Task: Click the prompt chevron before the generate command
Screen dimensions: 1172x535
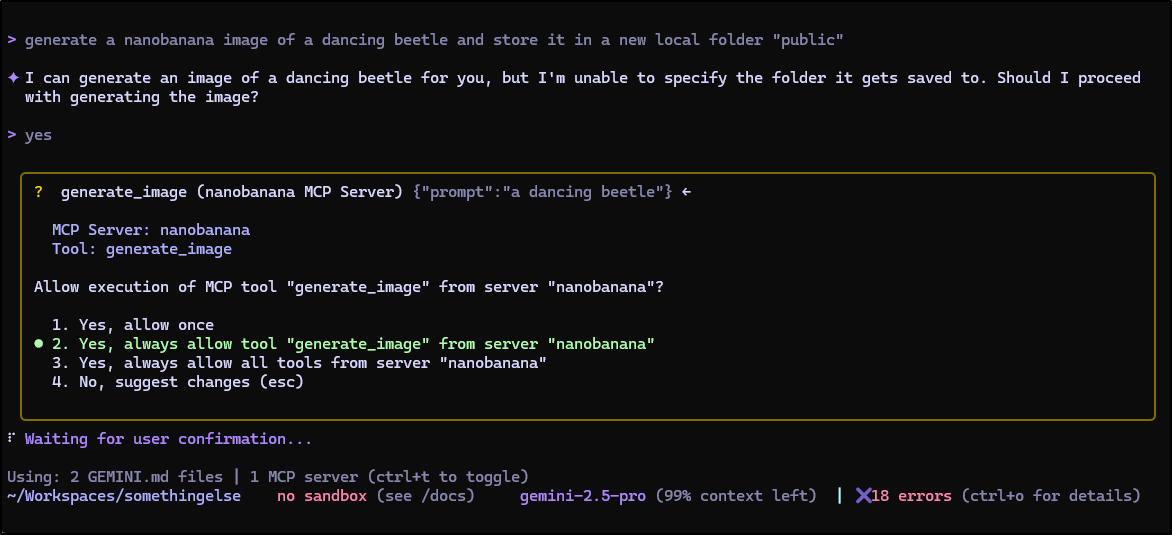Action: pyautogui.click(x=11, y=40)
